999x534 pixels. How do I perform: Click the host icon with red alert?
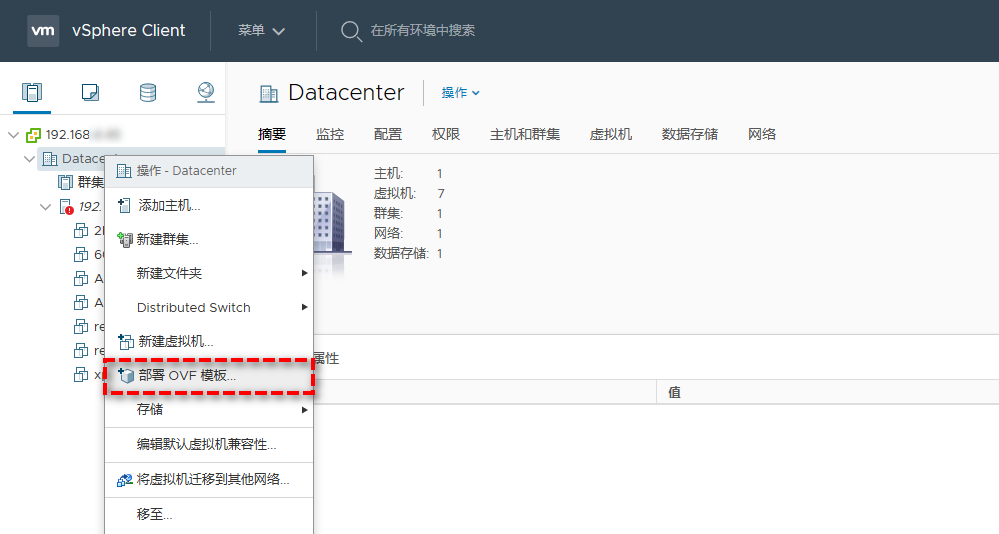click(x=66, y=207)
